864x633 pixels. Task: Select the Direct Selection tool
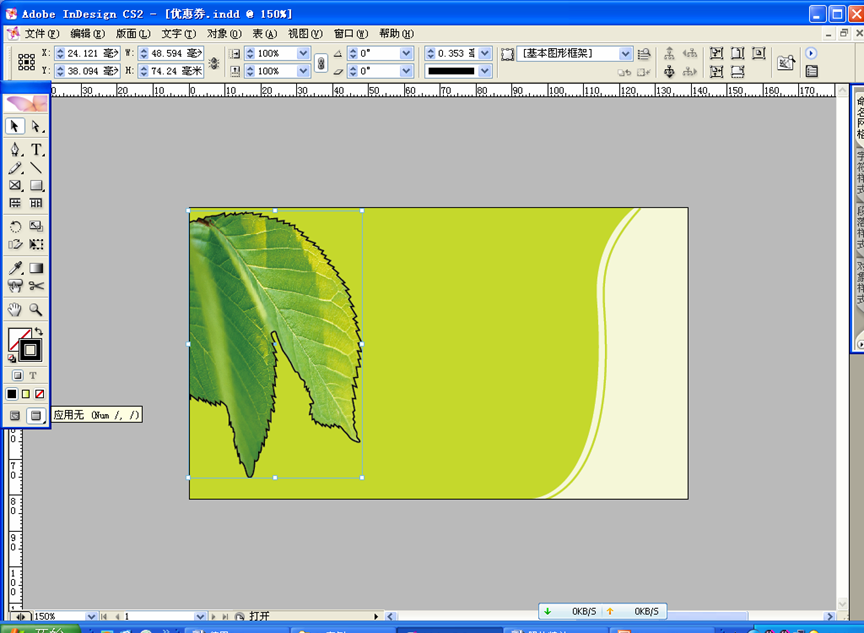36,127
